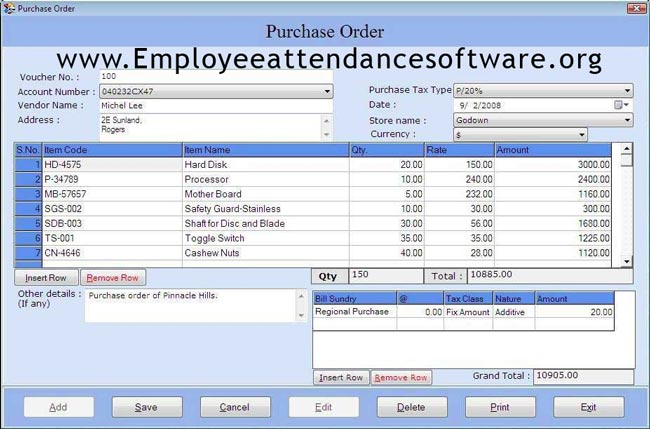This screenshot has width=650, height=429.
Task: Click the Additive nature cell
Action: pyautogui.click(x=514, y=312)
